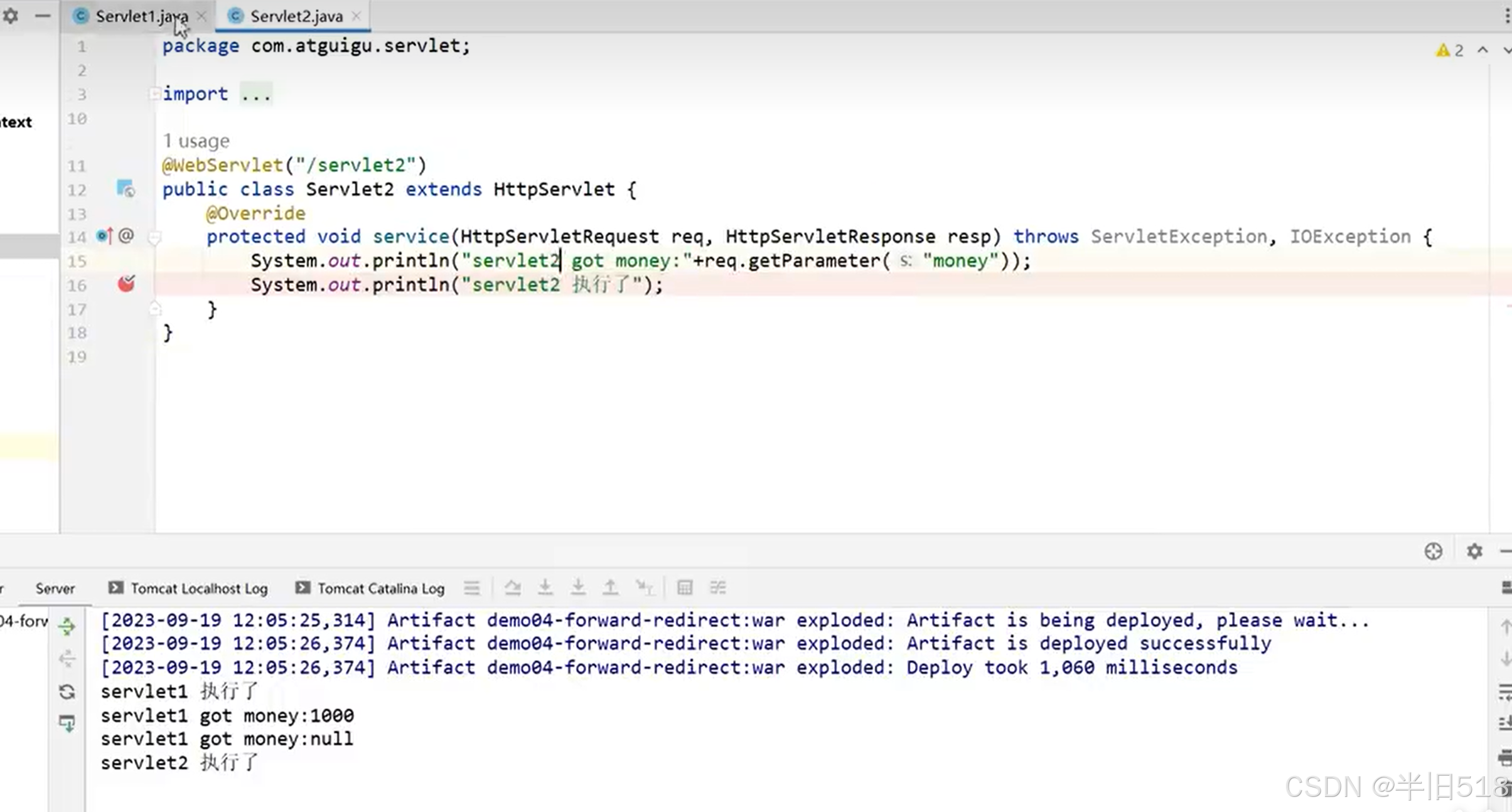Screen dimensions: 1512x812
Task: Click the grey undeploy arrows icon
Action: (67, 658)
